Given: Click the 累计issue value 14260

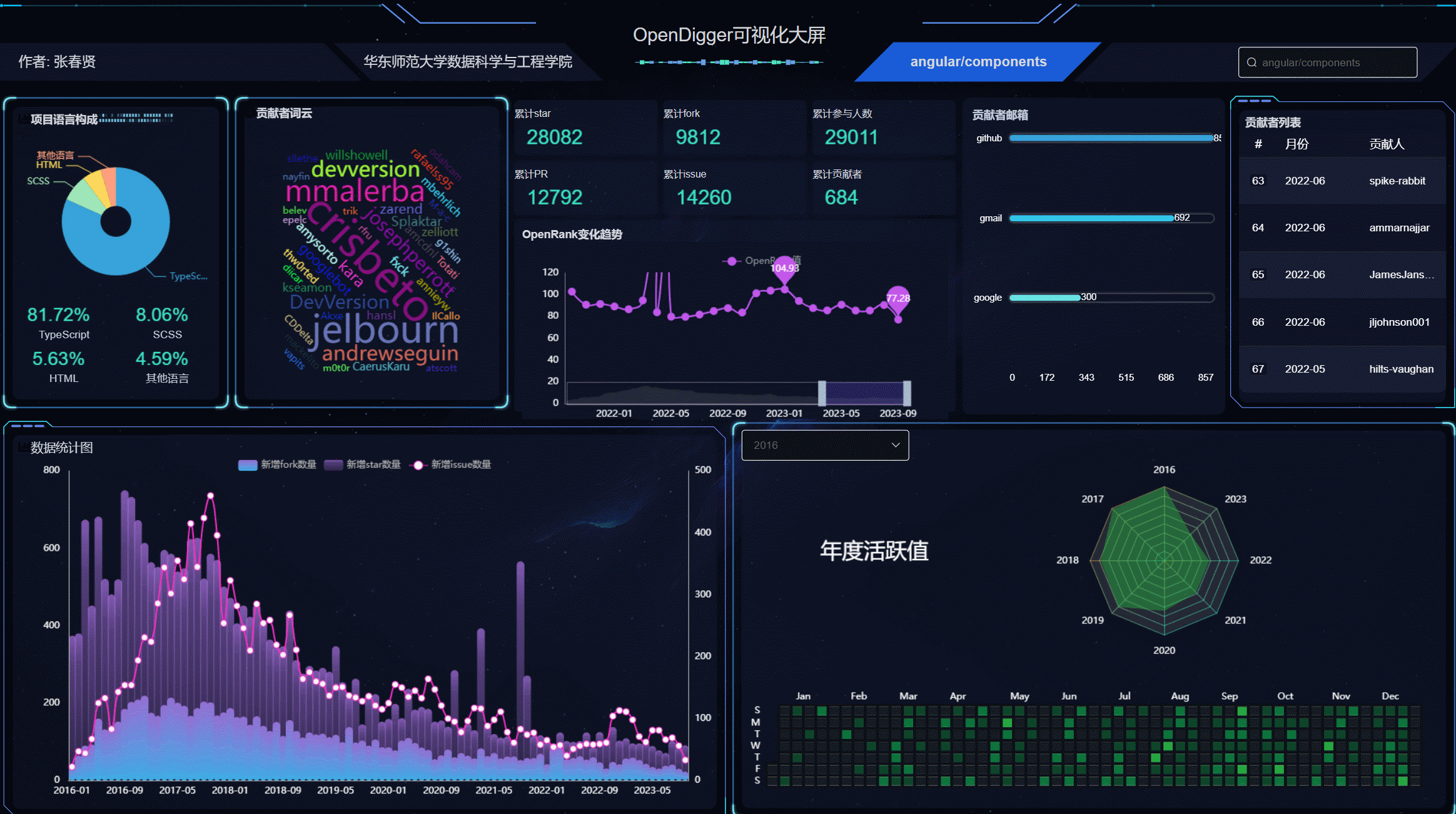Looking at the screenshot, I should coord(704,198).
